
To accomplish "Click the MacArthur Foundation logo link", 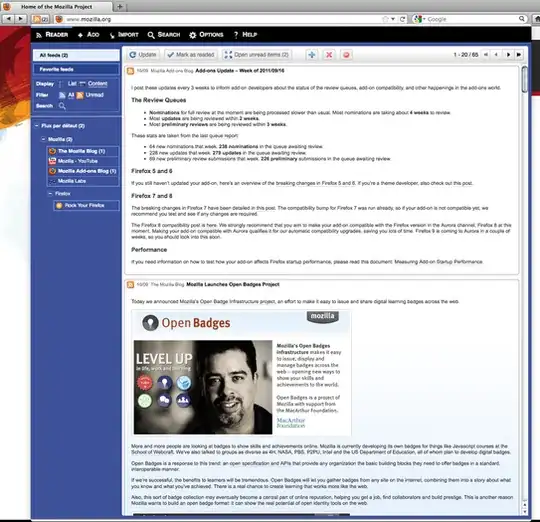I will tap(291, 423).
